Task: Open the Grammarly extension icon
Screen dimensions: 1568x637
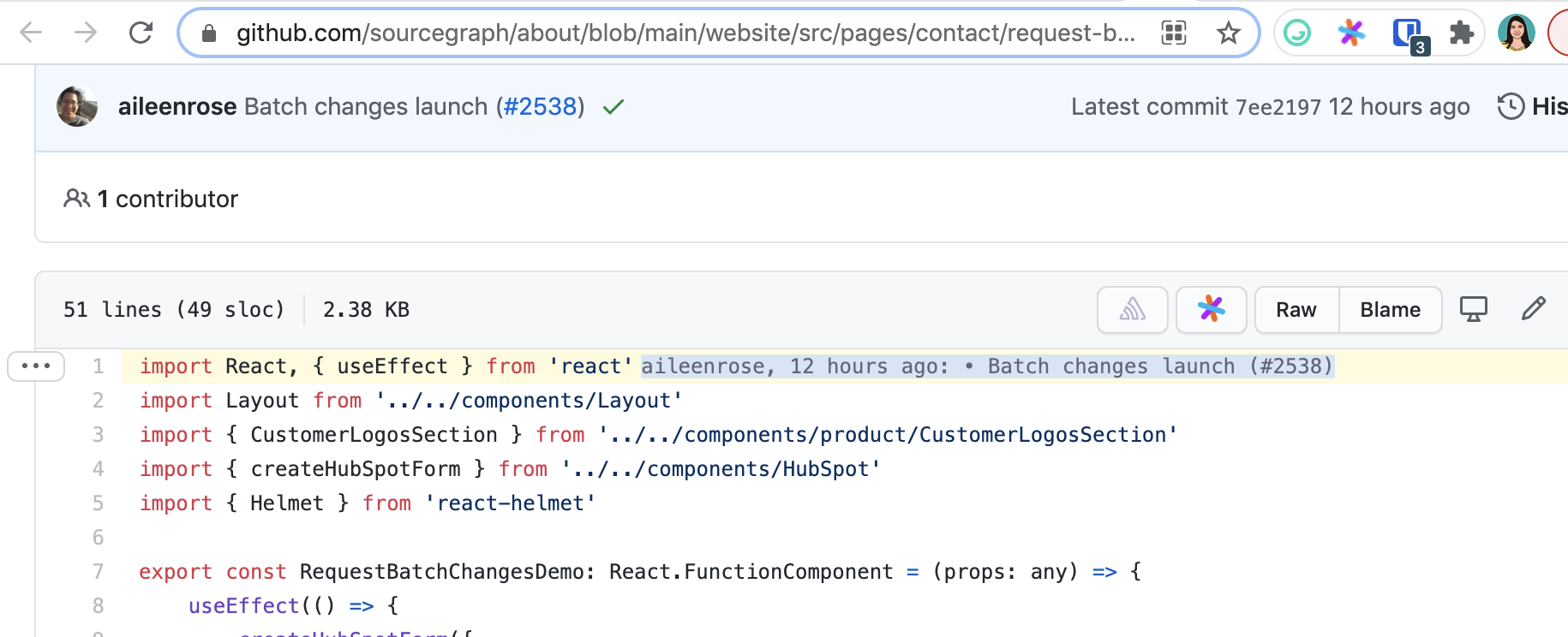Action: point(1297,33)
